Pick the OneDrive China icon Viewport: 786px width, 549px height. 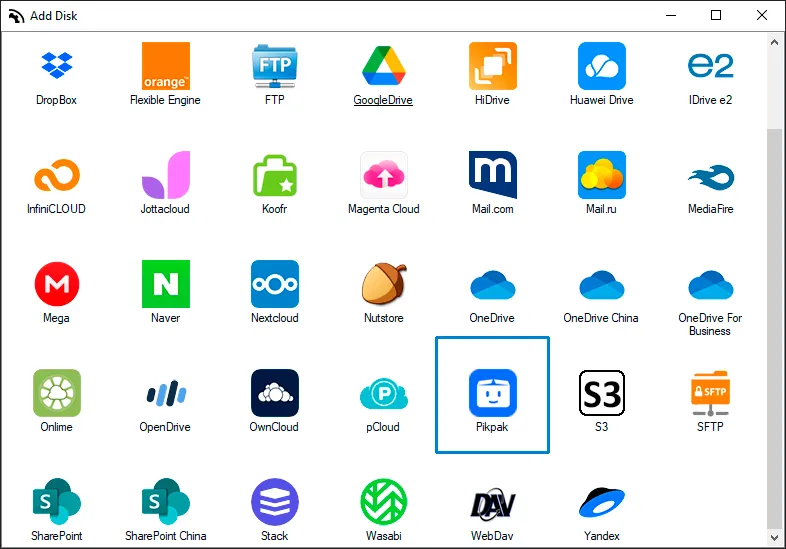click(x=602, y=285)
